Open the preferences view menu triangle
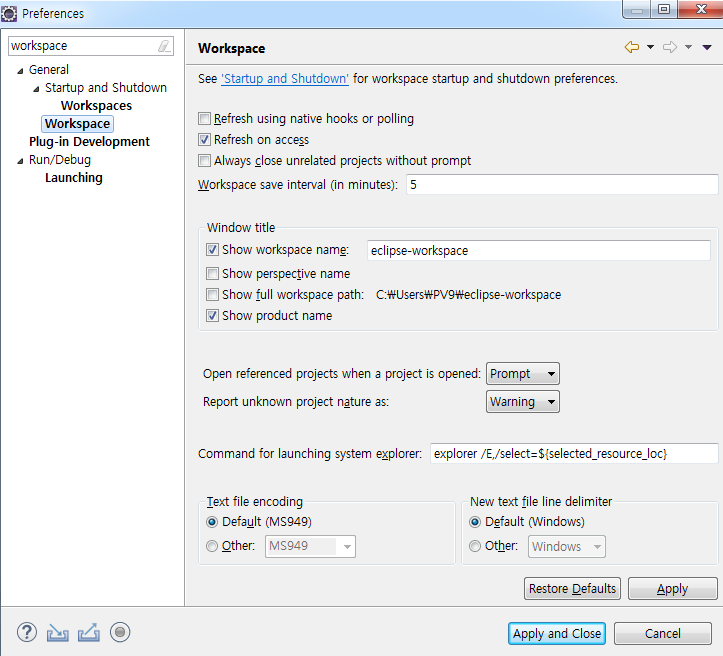Image resolution: width=723 pixels, height=656 pixels. click(707, 48)
